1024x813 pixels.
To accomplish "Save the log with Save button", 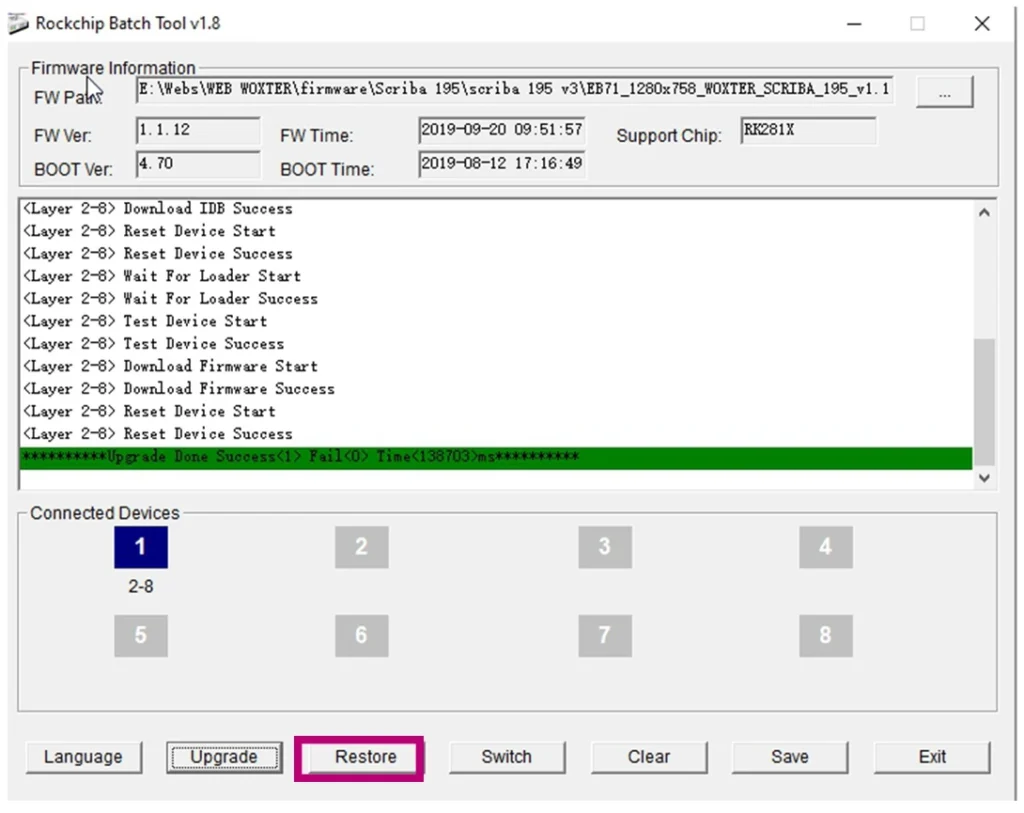I will pyautogui.click(x=790, y=757).
